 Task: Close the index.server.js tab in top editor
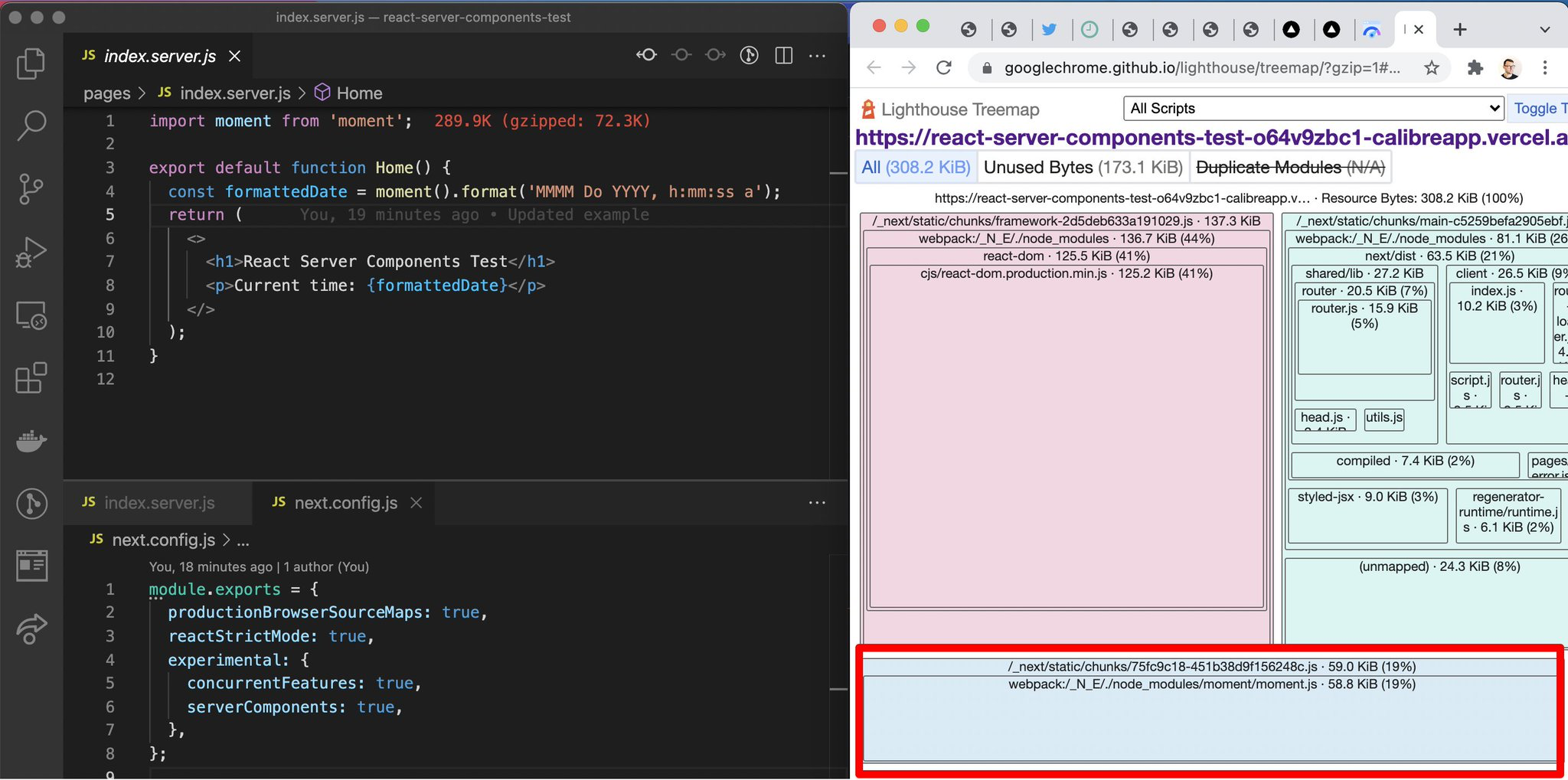click(x=235, y=56)
